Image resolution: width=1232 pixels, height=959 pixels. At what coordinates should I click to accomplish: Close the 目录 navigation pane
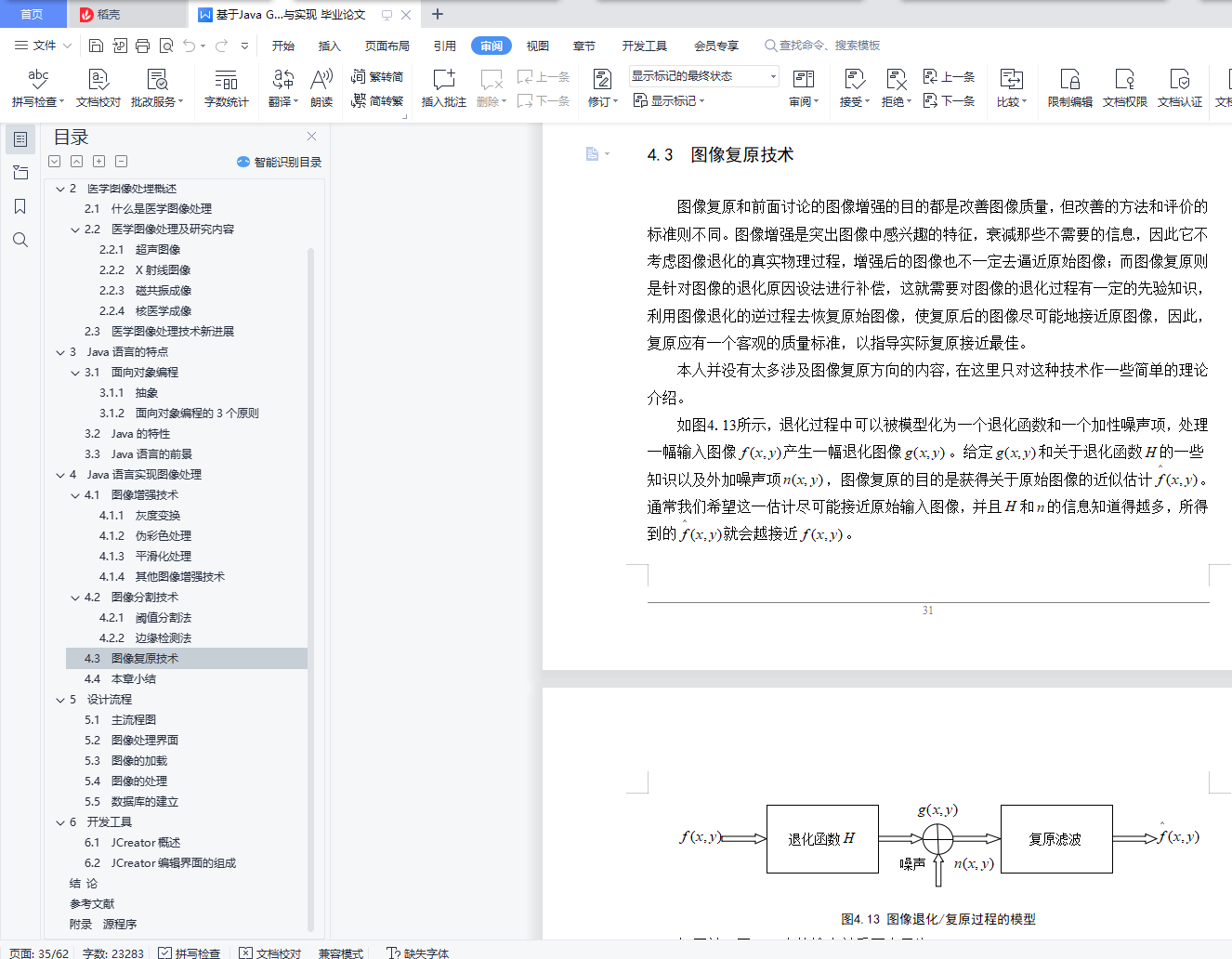click(x=312, y=137)
